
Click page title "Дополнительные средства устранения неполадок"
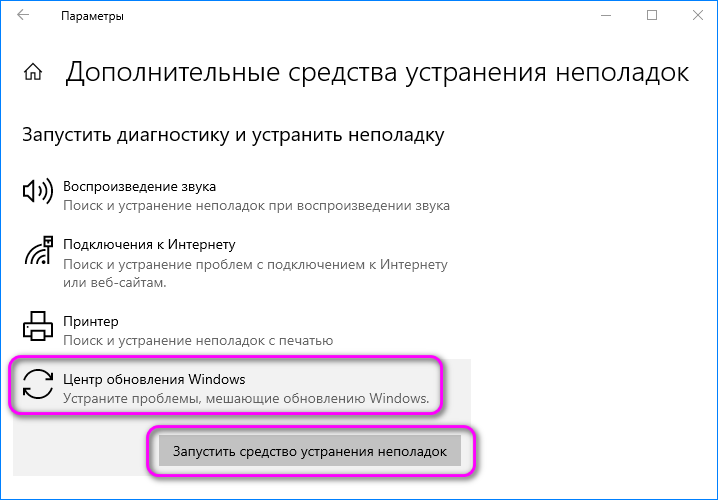coord(377,73)
